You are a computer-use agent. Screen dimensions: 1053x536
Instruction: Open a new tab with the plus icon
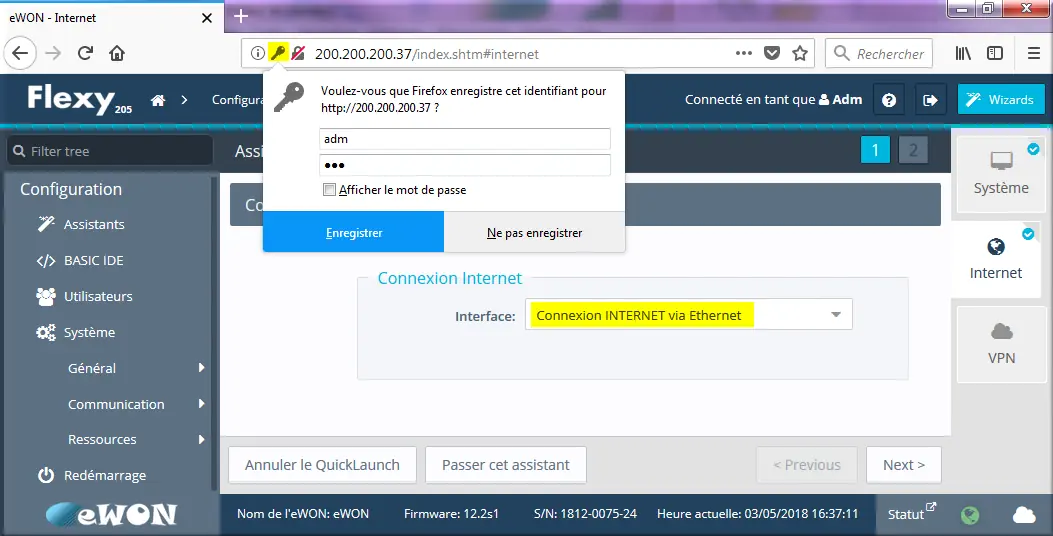[241, 16]
